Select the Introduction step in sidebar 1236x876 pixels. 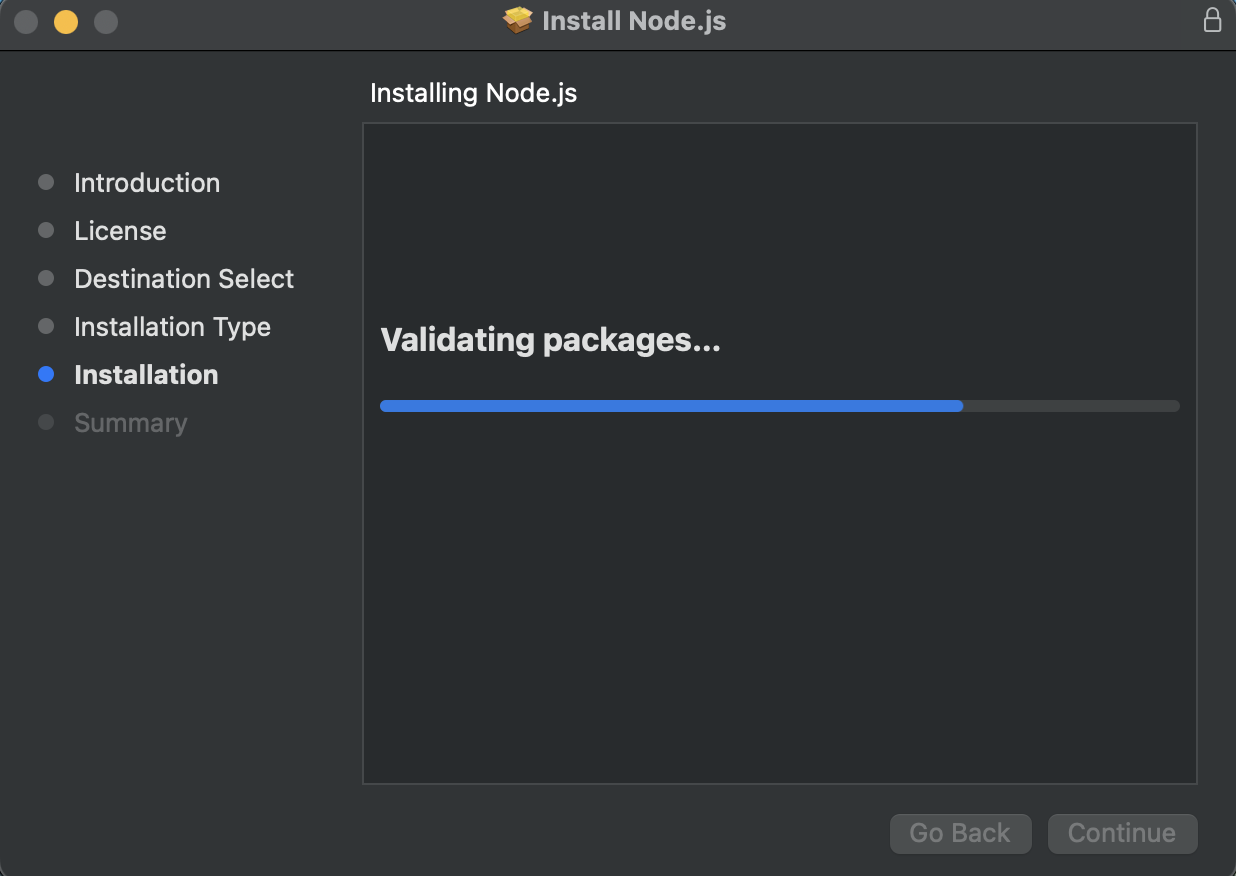click(x=147, y=183)
